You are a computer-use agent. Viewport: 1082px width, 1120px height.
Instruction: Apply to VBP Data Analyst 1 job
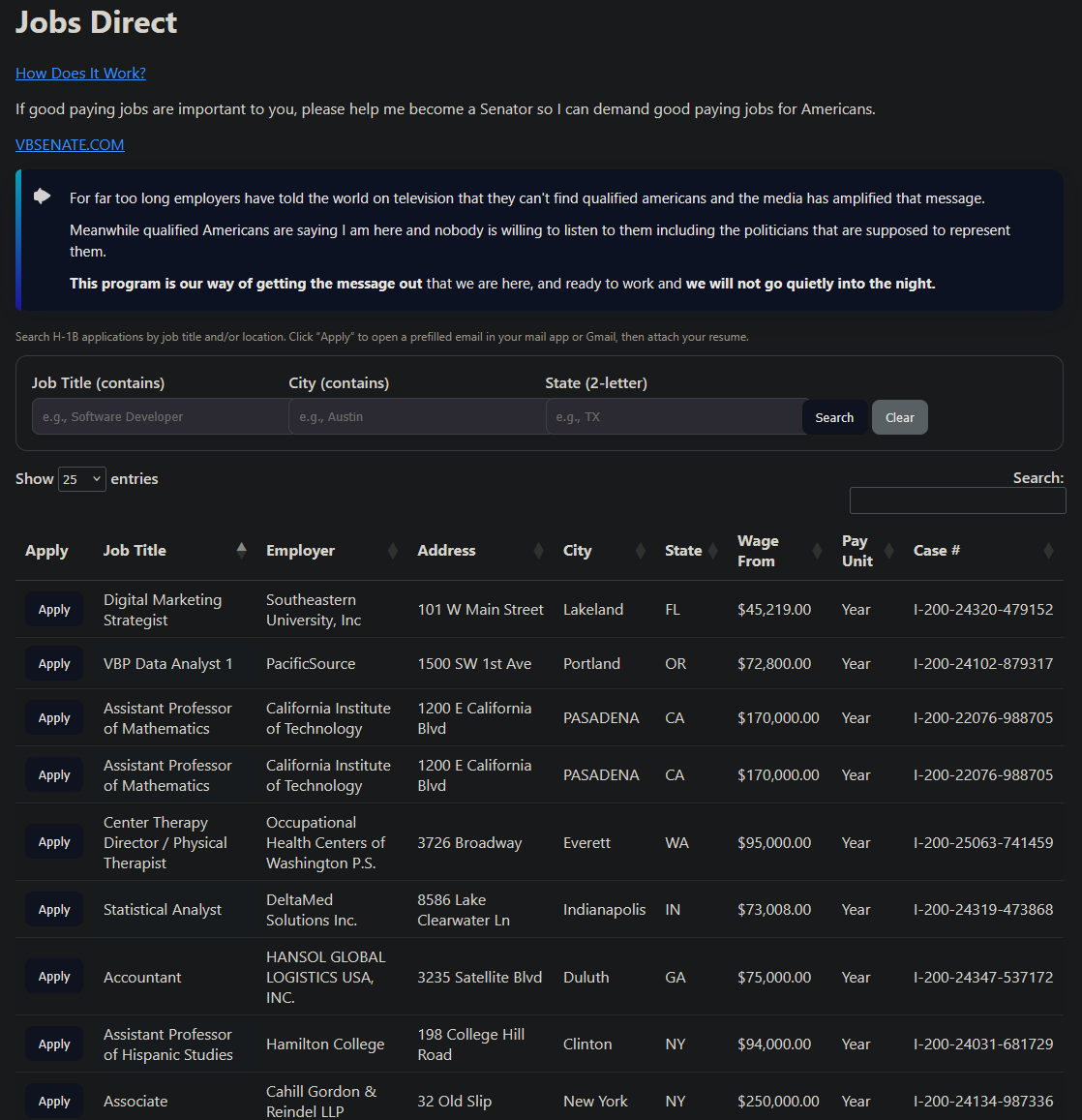point(54,663)
